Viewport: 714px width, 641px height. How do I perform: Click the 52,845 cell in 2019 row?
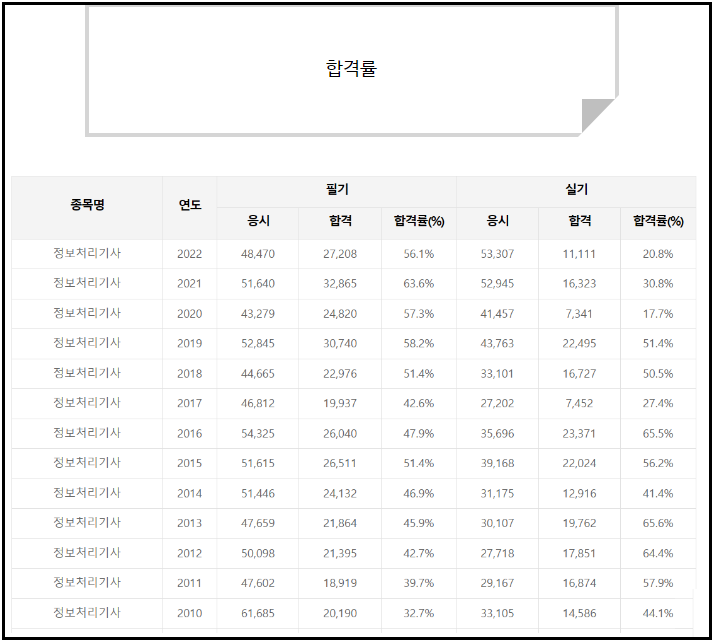click(258, 343)
